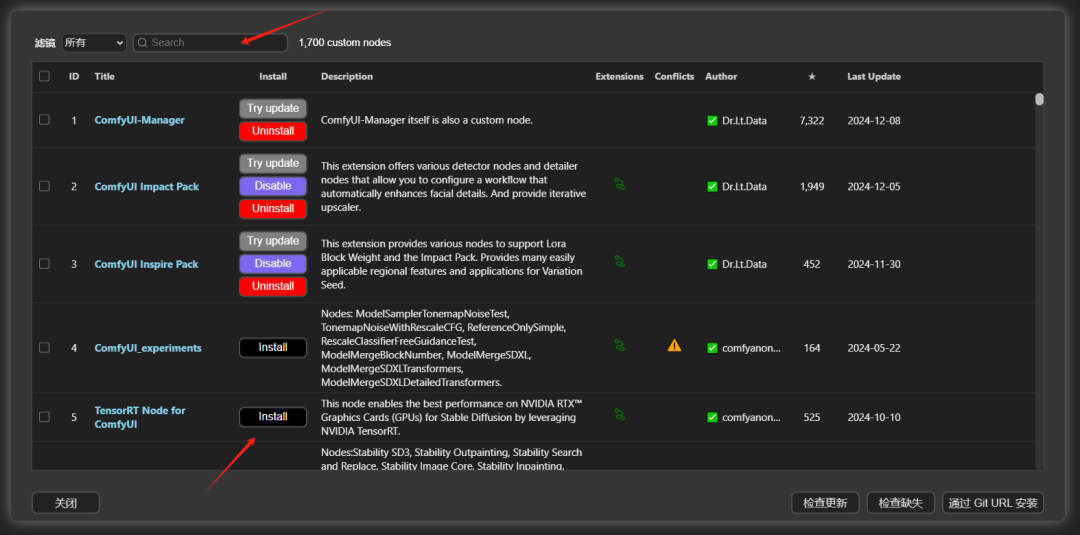Click the 525 star count
The height and width of the screenshot is (535, 1080).
click(812, 417)
